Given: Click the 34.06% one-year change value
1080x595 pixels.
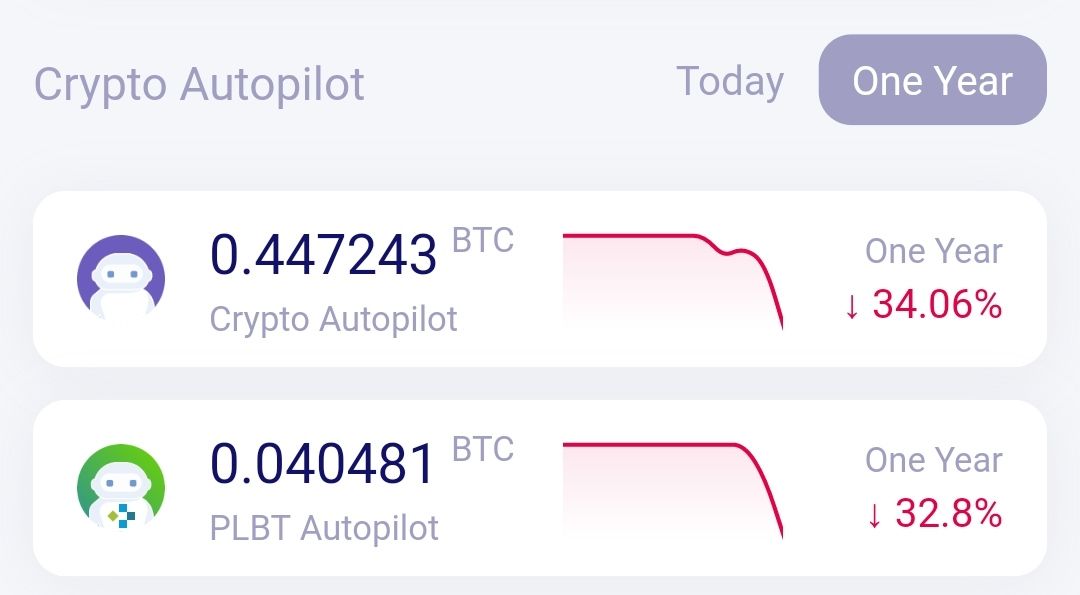Looking at the screenshot, I should pos(937,304).
